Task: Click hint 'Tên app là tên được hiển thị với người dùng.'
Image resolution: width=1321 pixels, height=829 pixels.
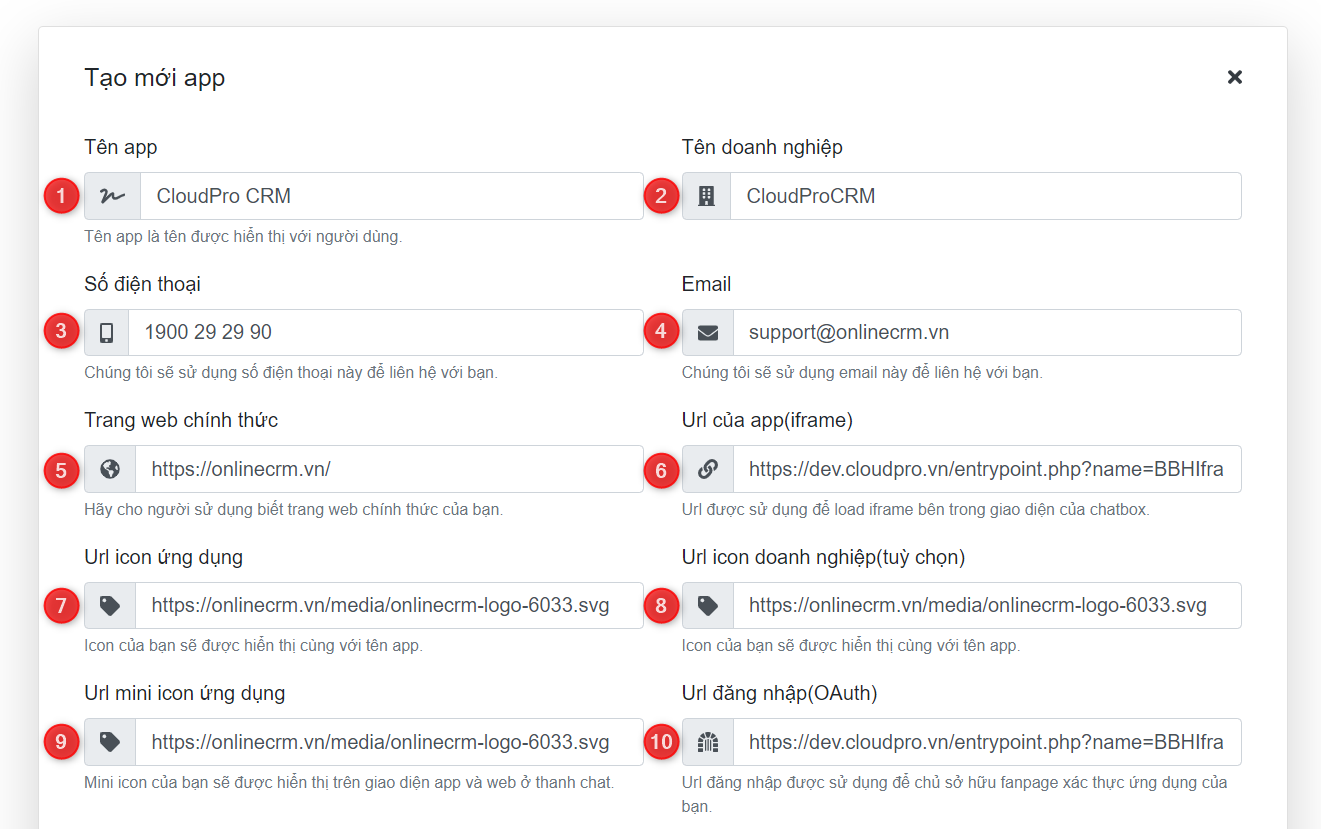Action: 243,237
